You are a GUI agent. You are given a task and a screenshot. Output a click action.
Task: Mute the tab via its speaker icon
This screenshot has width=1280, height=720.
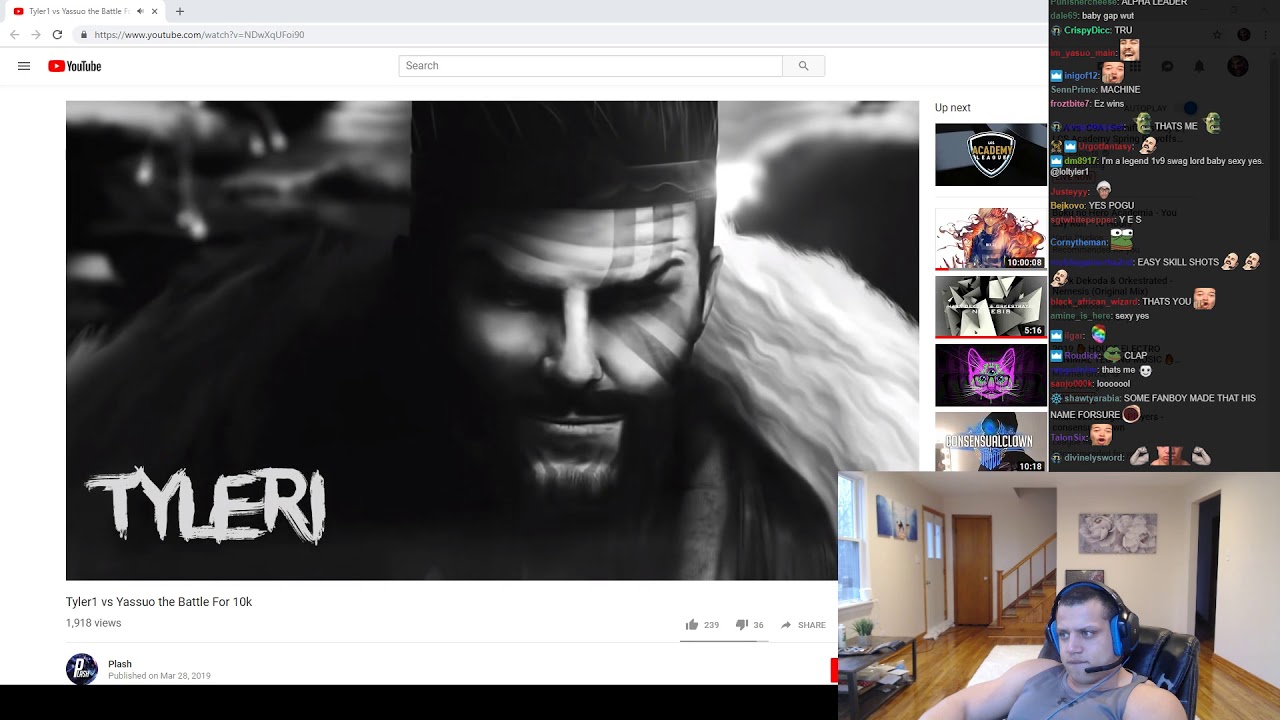(x=140, y=11)
